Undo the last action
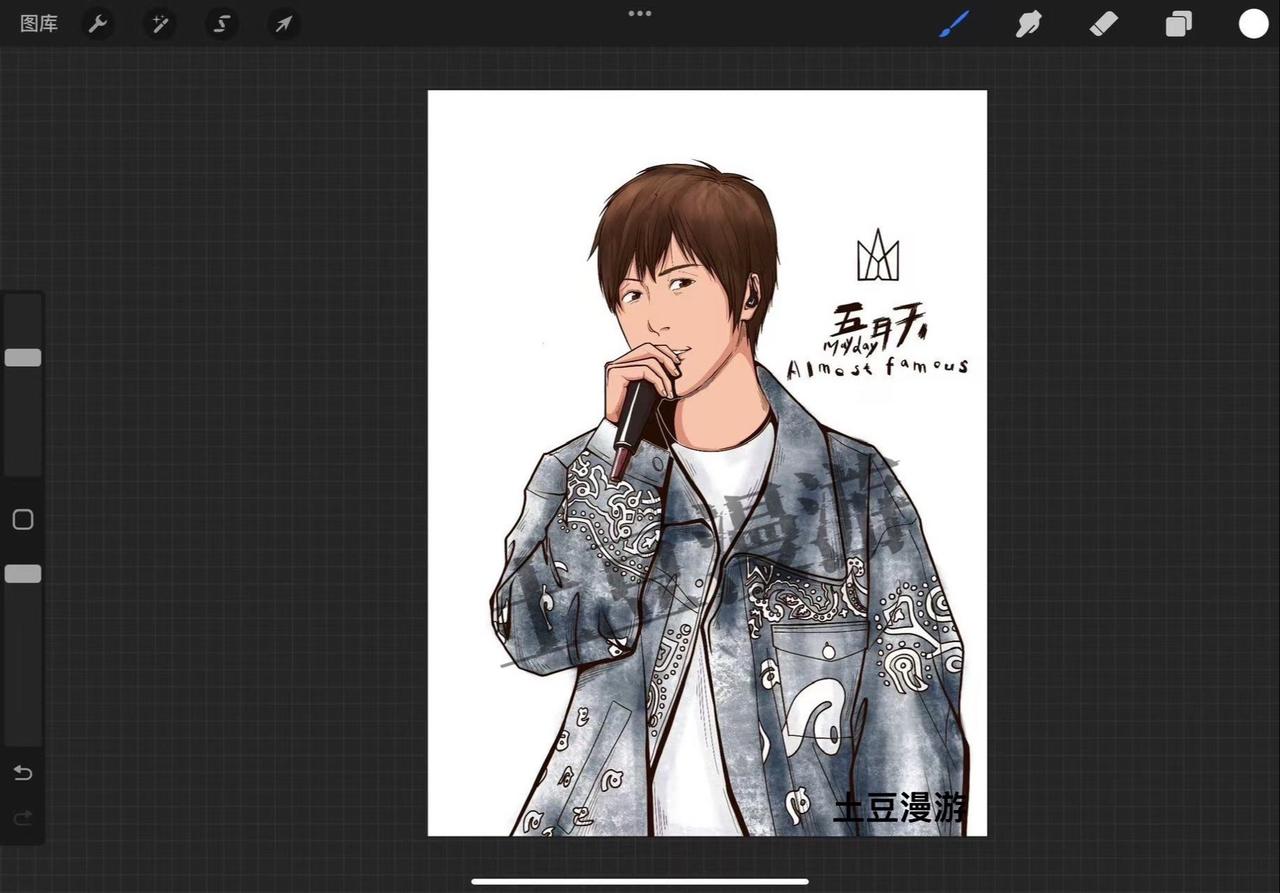Image resolution: width=1280 pixels, height=893 pixels. 23,773
